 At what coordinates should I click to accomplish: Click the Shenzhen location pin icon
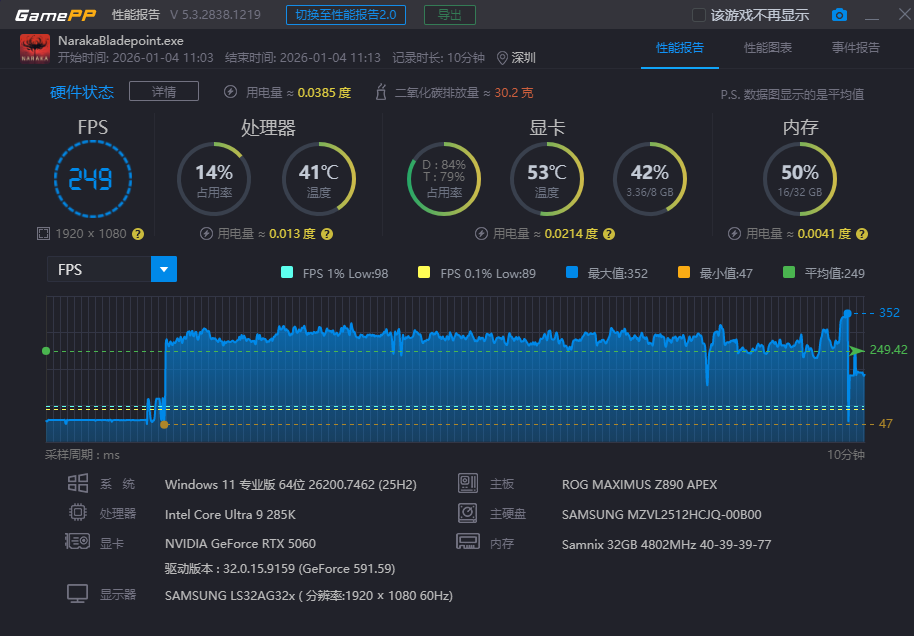tap(502, 58)
